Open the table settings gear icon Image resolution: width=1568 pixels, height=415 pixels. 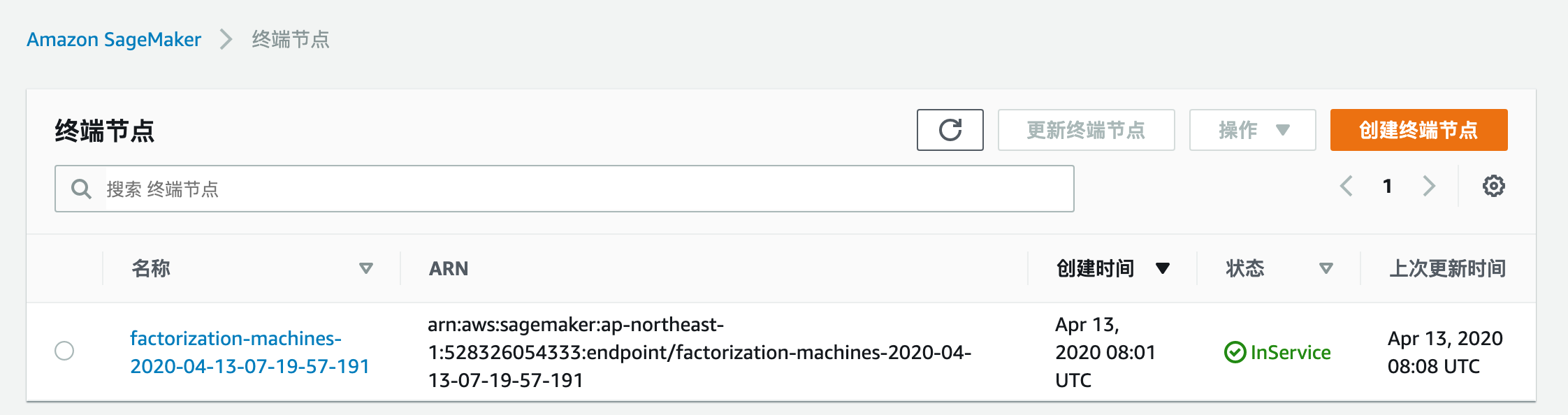1493,187
